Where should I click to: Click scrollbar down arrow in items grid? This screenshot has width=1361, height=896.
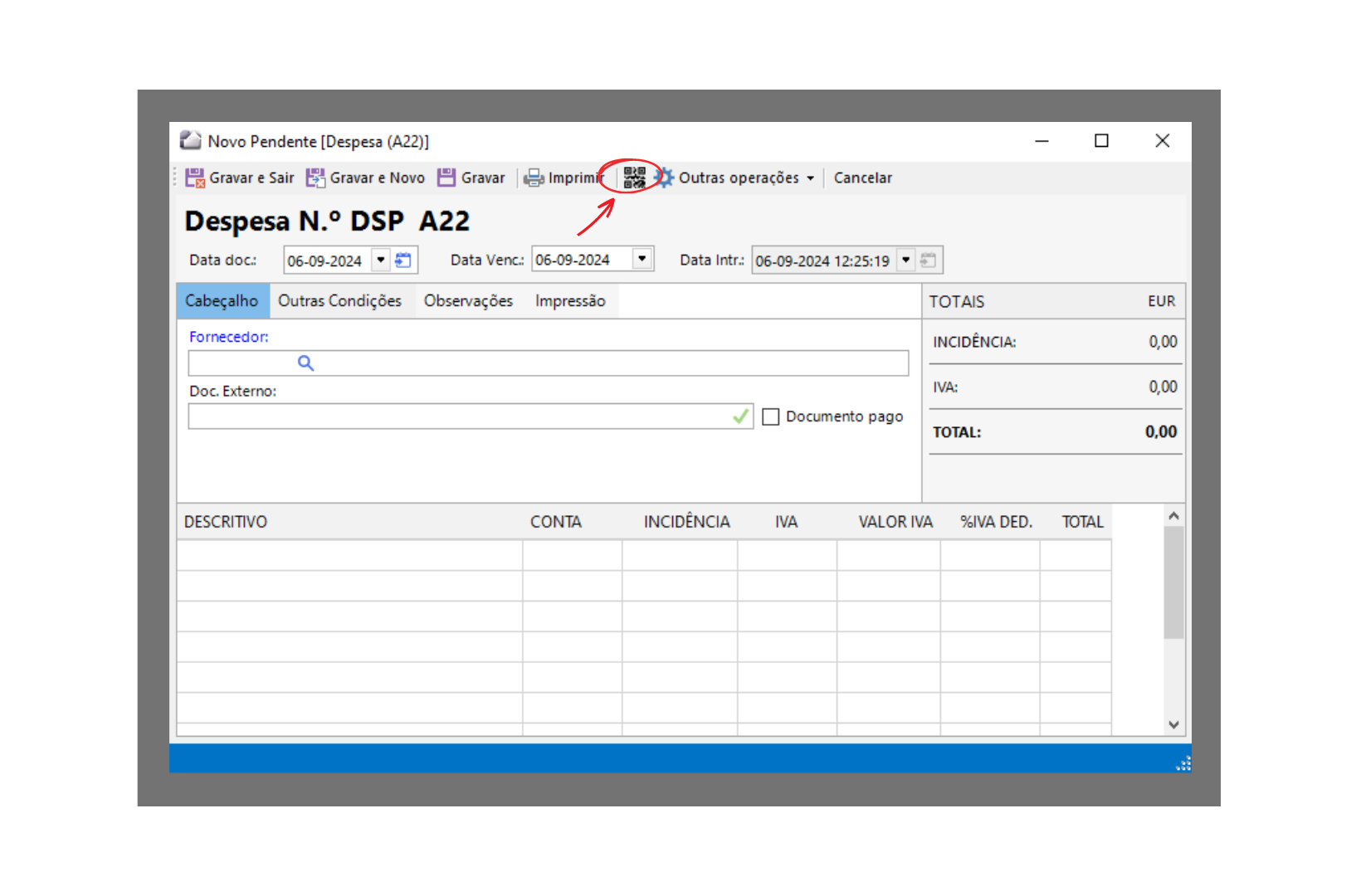tap(1173, 724)
